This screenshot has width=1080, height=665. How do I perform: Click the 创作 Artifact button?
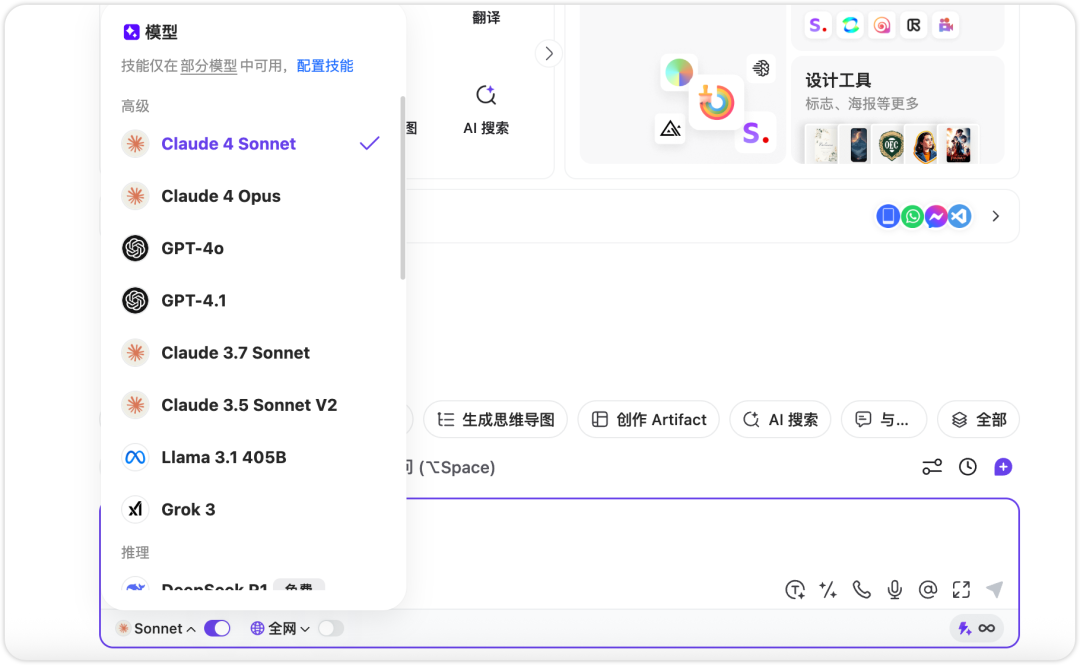pos(649,420)
